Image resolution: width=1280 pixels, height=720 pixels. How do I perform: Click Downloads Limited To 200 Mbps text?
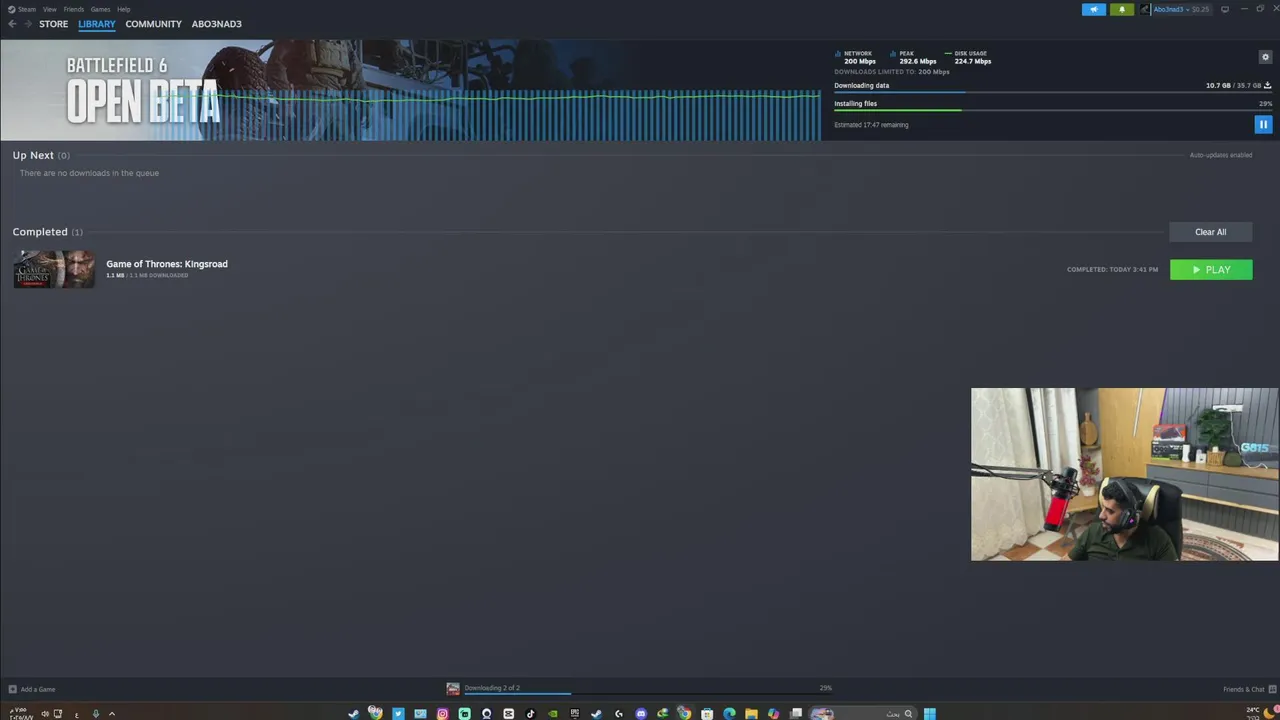point(892,72)
